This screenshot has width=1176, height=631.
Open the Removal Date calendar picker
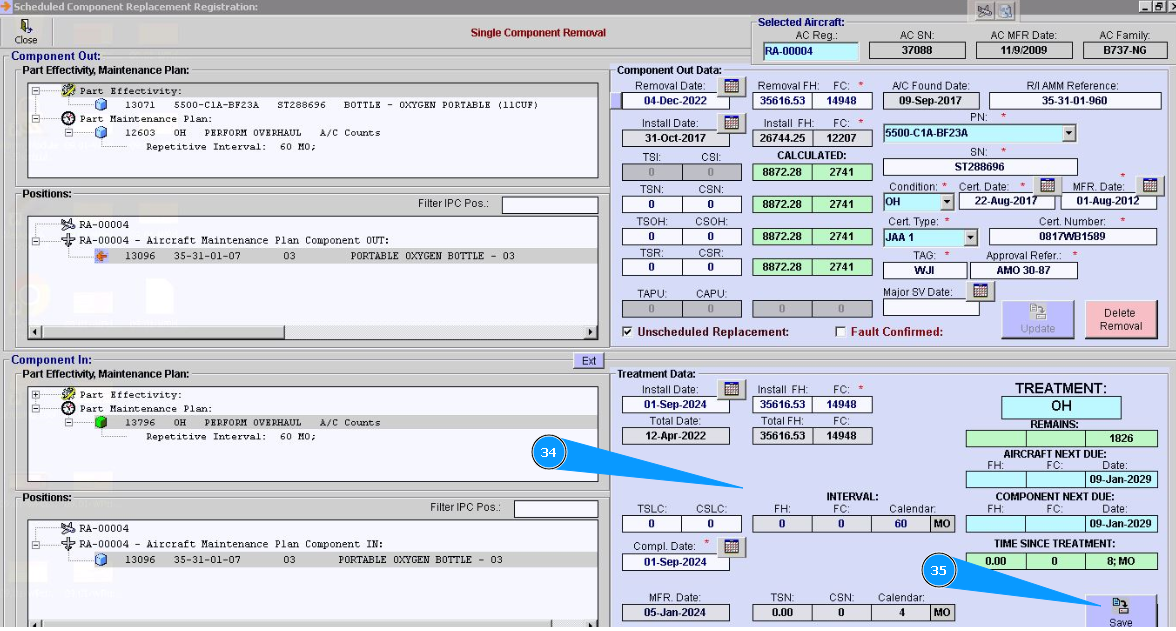[x=732, y=86]
